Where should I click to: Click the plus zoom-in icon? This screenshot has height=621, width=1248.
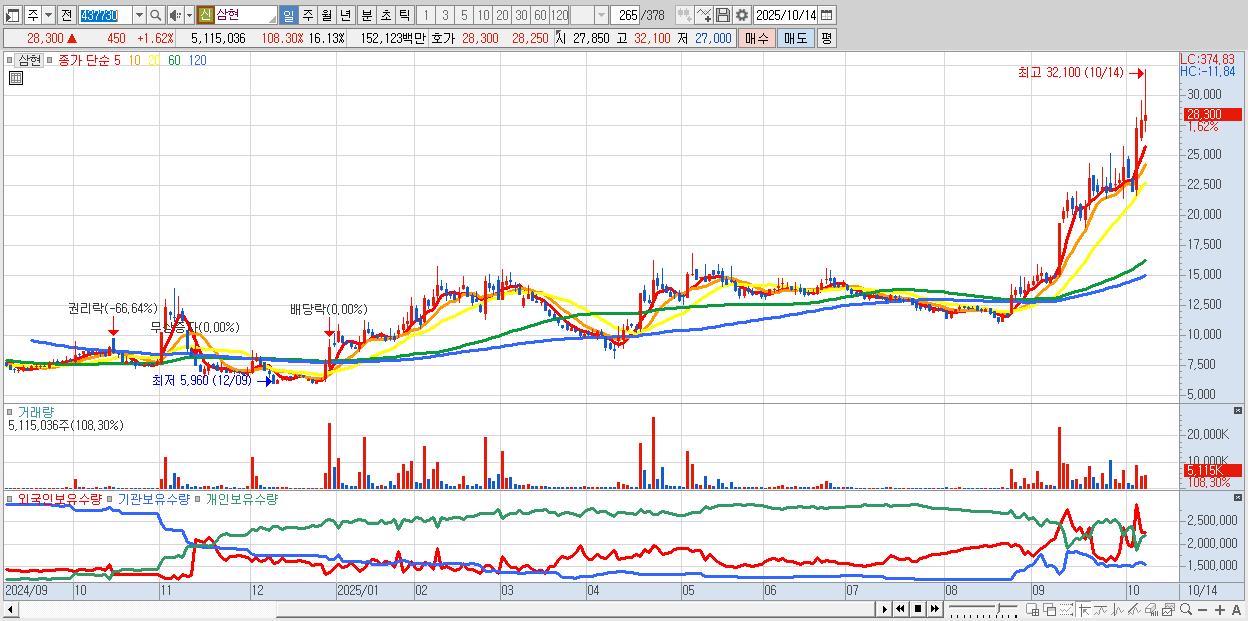[x=1219, y=610]
